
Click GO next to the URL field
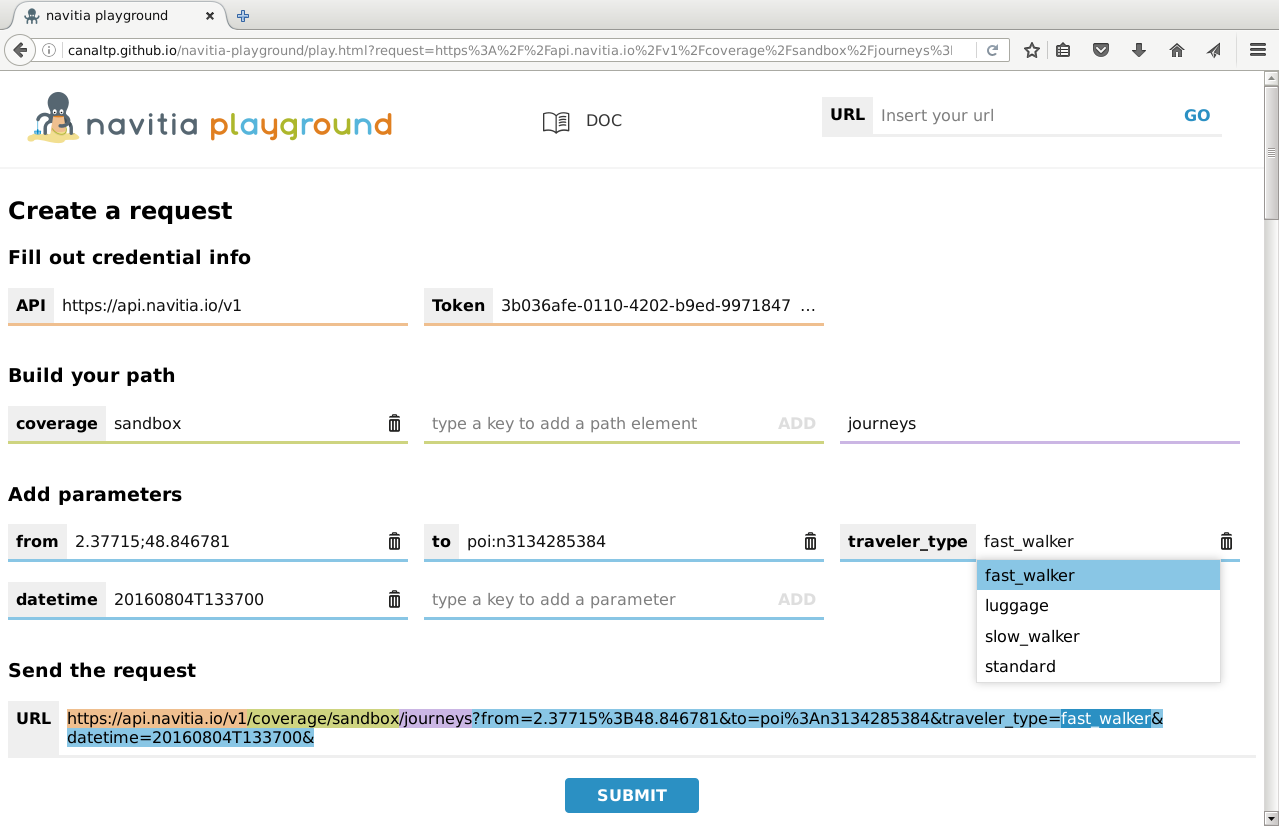[x=1197, y=115]
